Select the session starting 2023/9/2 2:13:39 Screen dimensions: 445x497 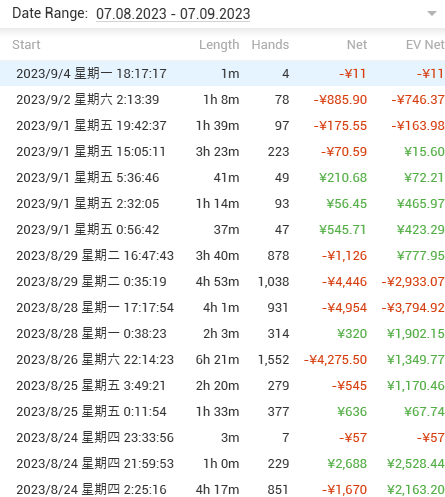click(x=222, y=99)
